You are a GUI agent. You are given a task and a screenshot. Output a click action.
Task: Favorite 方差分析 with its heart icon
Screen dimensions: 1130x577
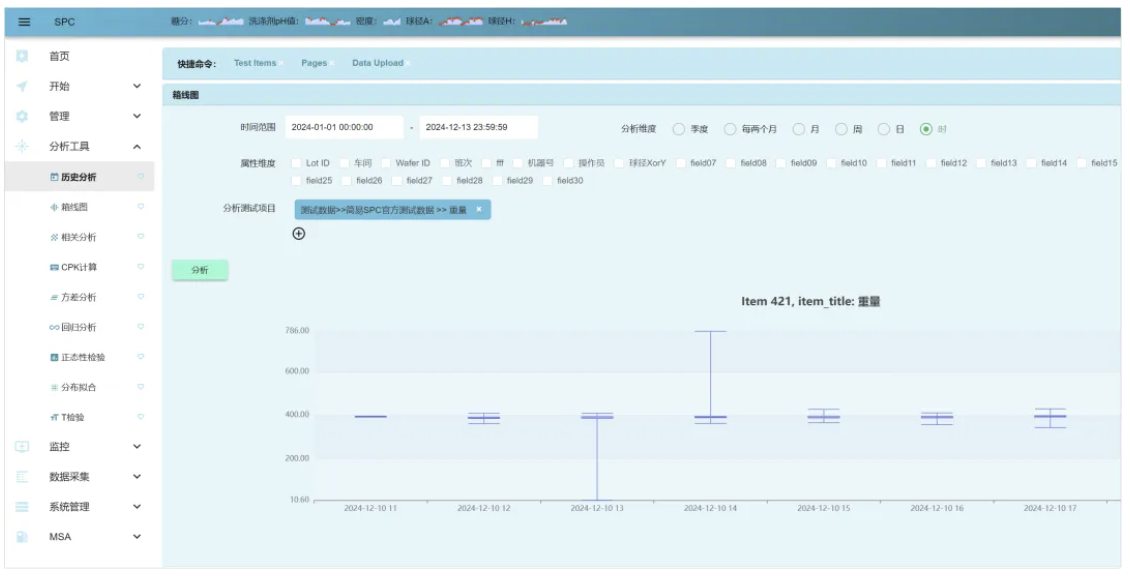pyautogui.click(x=141, y=297)
